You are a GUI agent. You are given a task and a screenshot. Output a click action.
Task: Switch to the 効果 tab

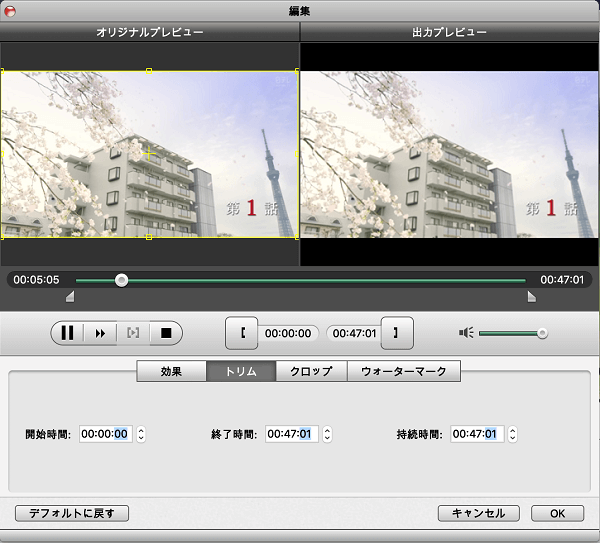click(171, 371)
